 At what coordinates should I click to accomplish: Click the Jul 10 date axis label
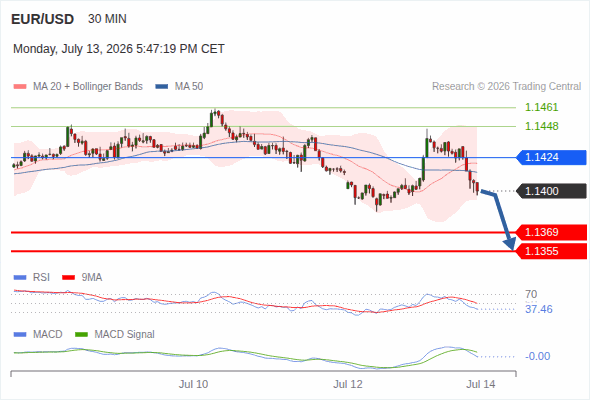point(193,384)
